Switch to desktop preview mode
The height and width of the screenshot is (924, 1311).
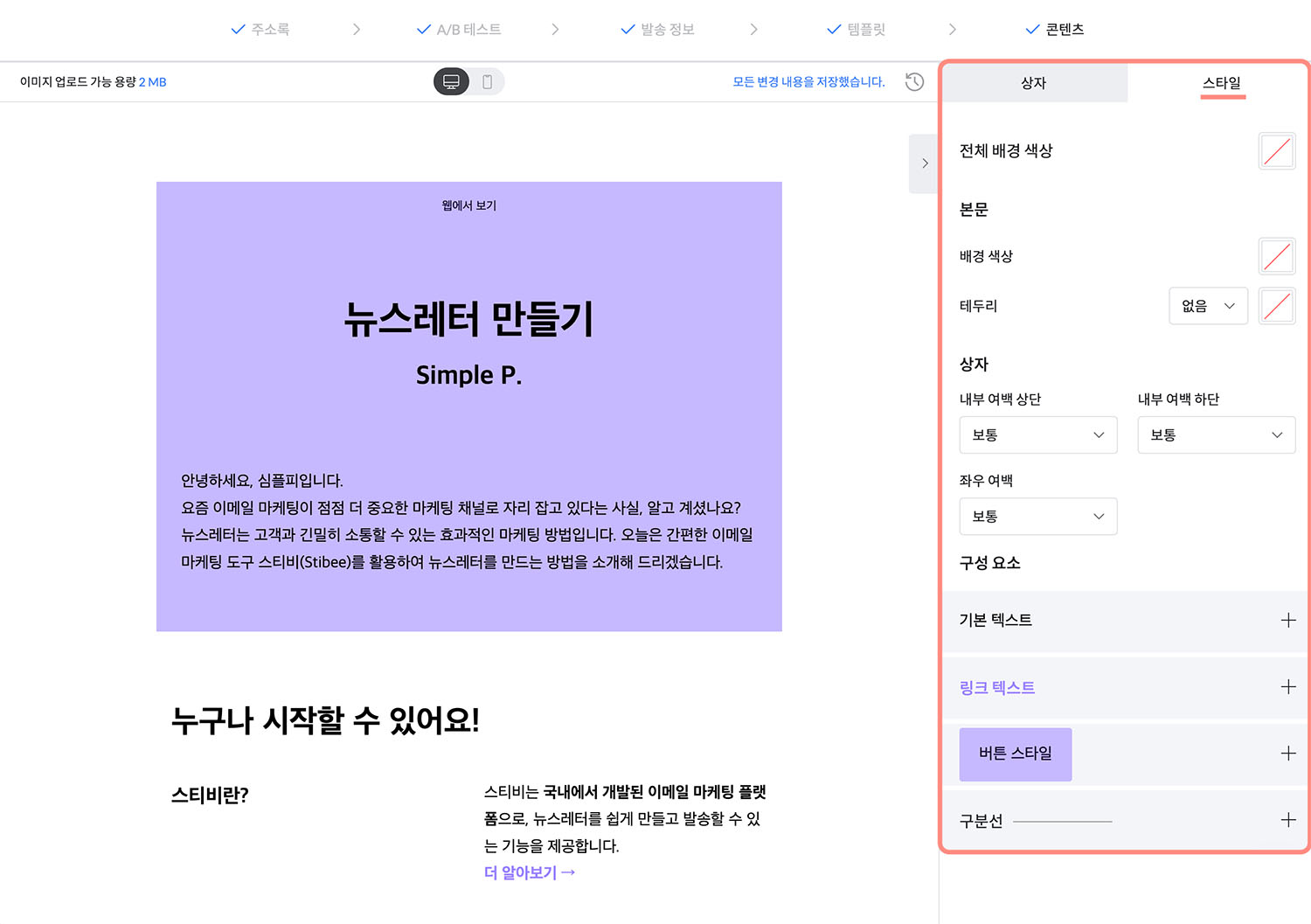point(451,81)
